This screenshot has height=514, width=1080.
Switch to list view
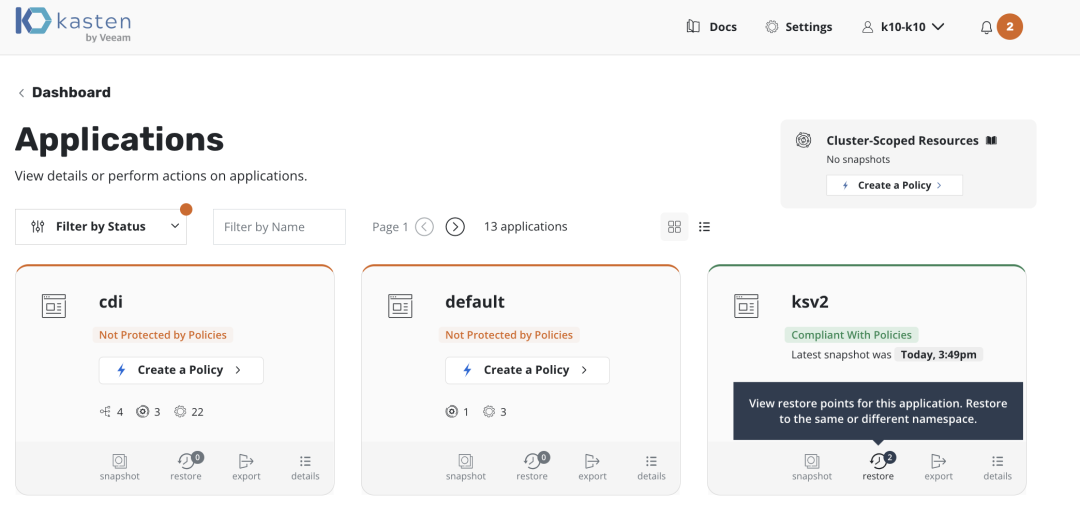[x=704, y=227]
